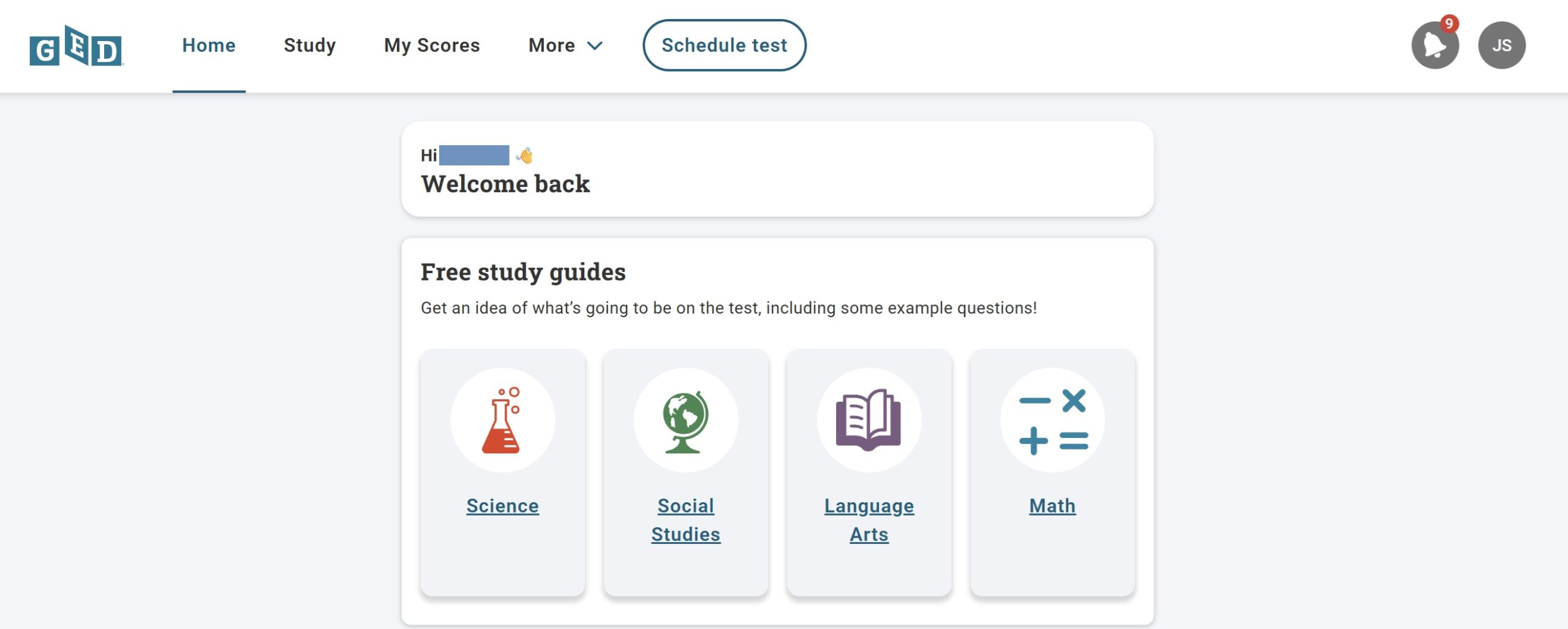Open the More dropdown label
Screen dimensions: 1568x629
pyautogui.click(x=551, y=45)
